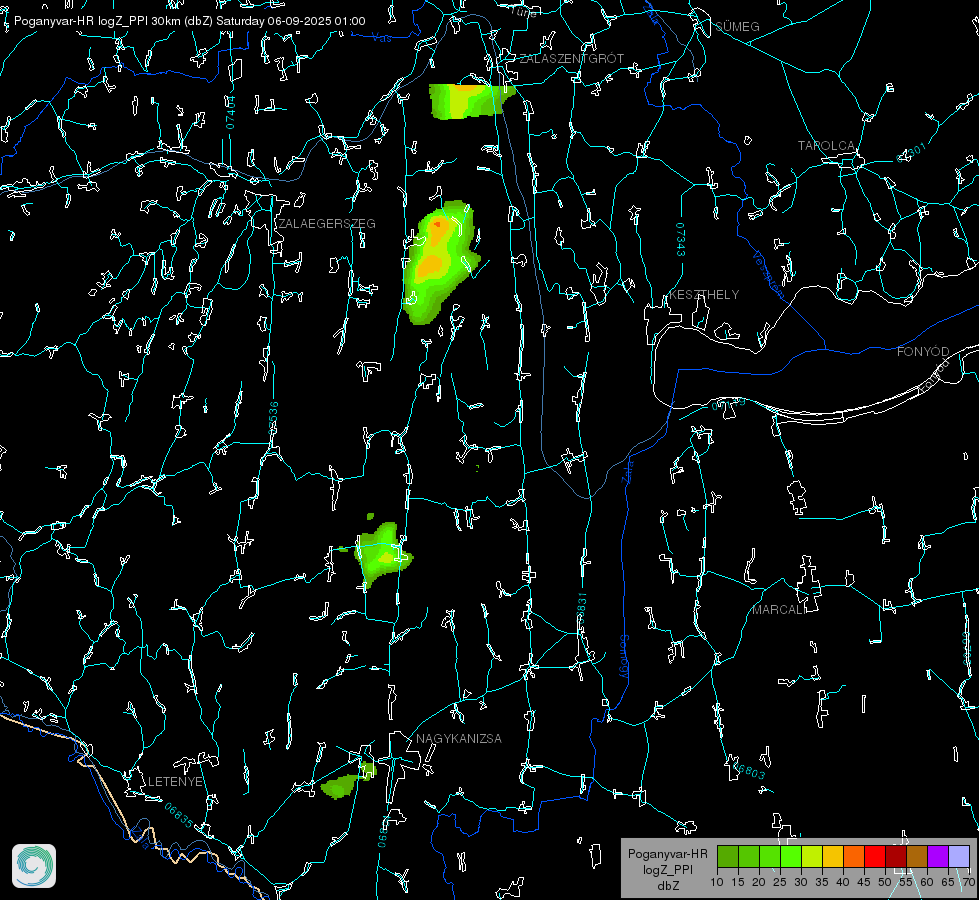Screen dimensions: 979x900
Task: Click the ZALAEGERSZEG city label
Action: pos(327,223)
